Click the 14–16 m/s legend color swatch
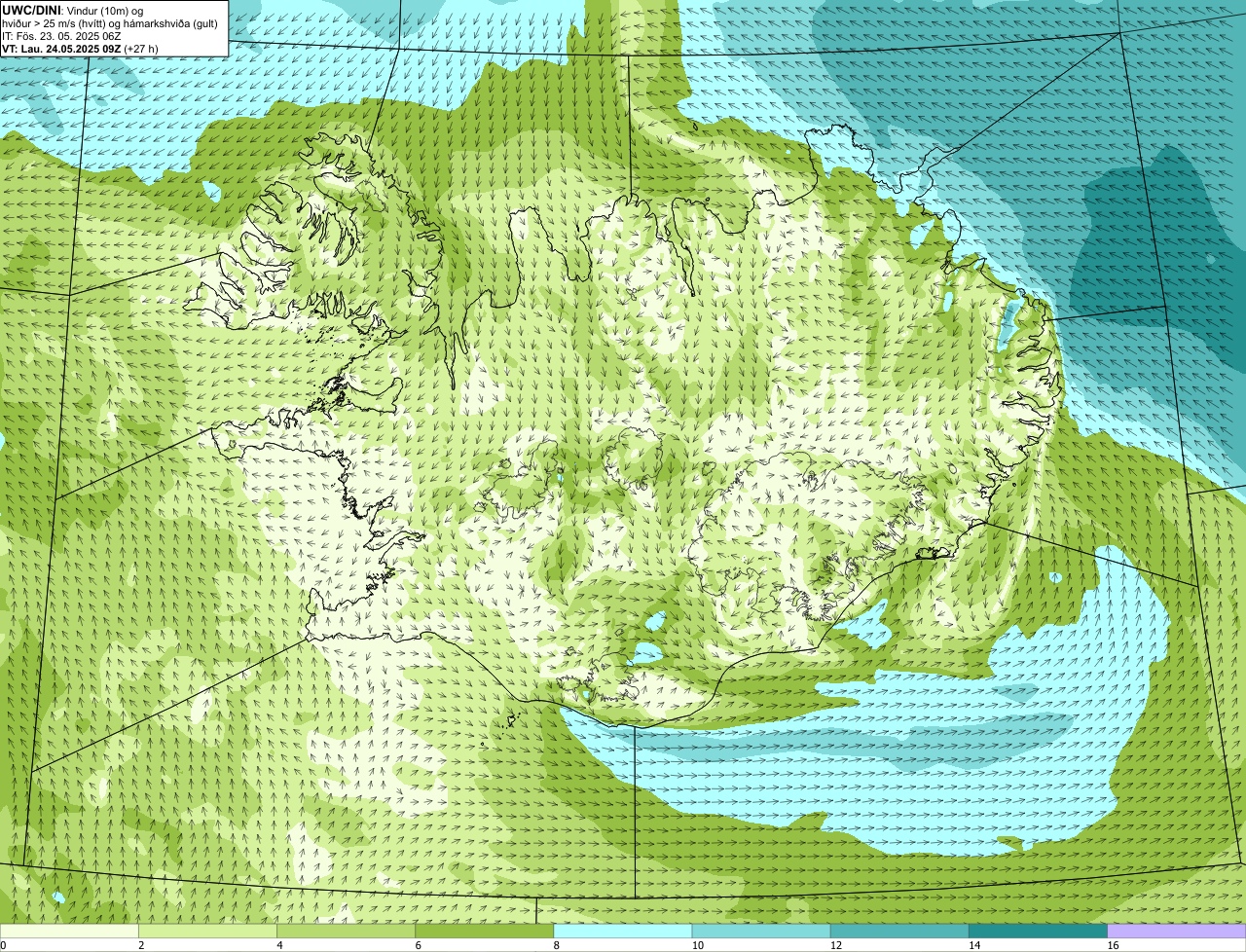 coord(1039,931)
